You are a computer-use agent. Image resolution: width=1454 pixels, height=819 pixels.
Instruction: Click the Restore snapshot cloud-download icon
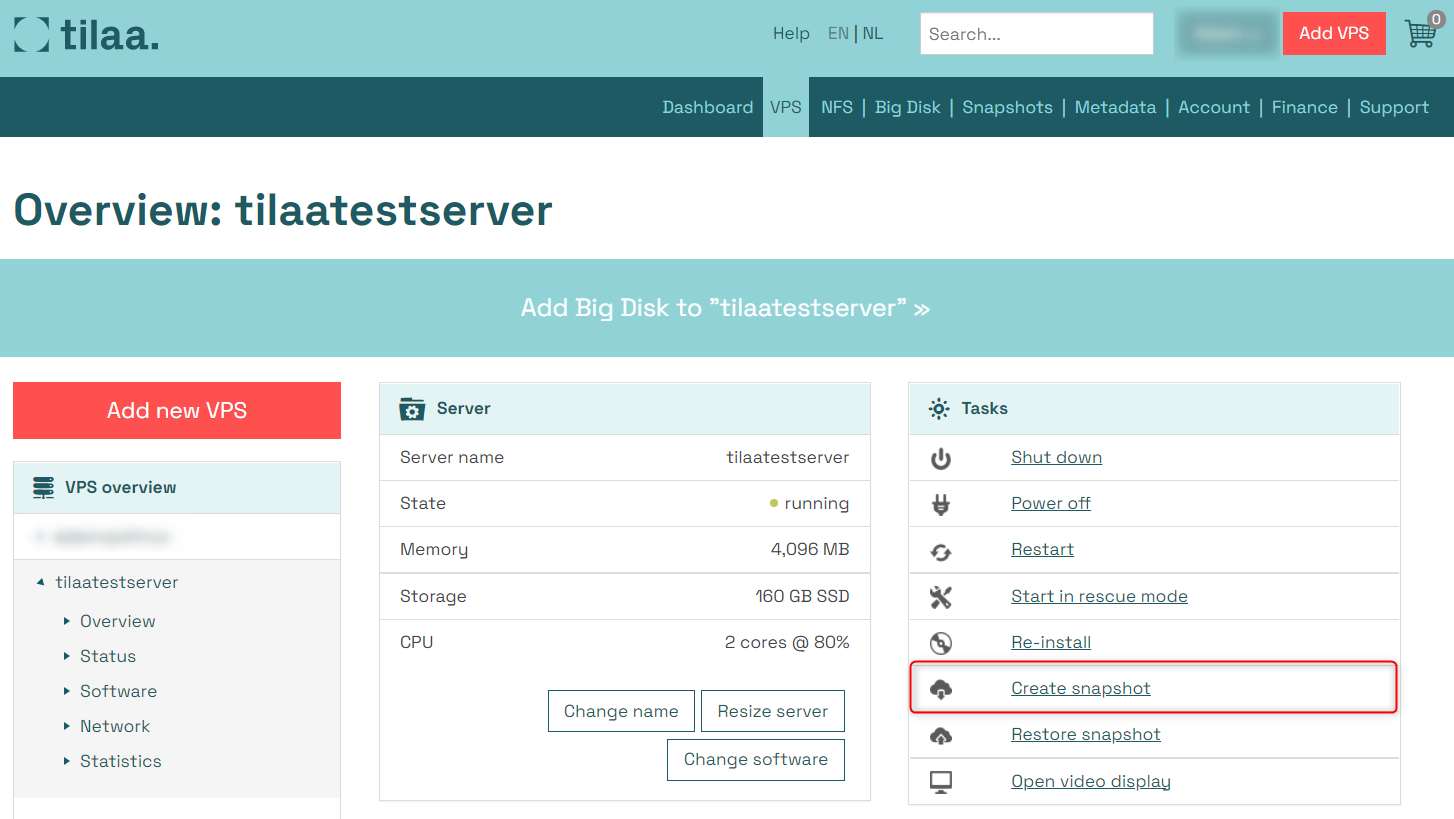(x=941, y=735)
